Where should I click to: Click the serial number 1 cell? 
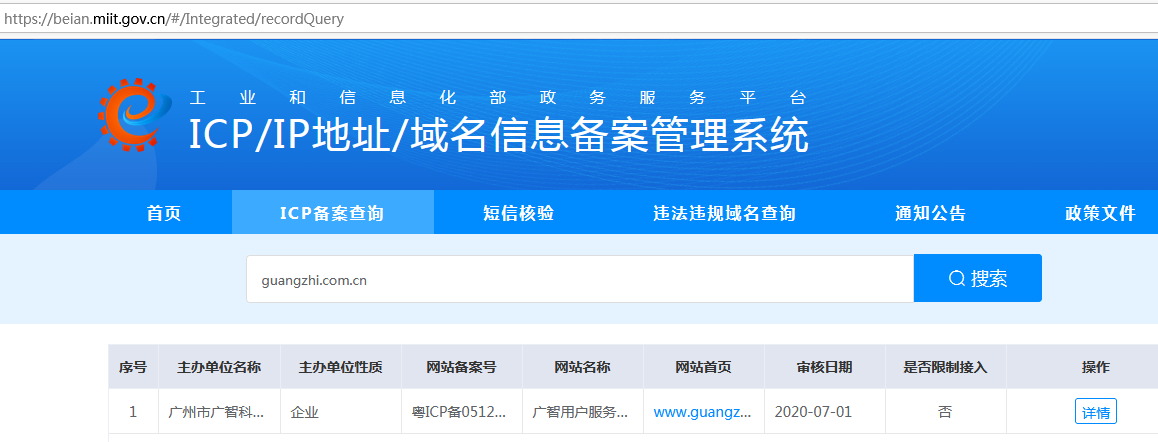[133, 412]
